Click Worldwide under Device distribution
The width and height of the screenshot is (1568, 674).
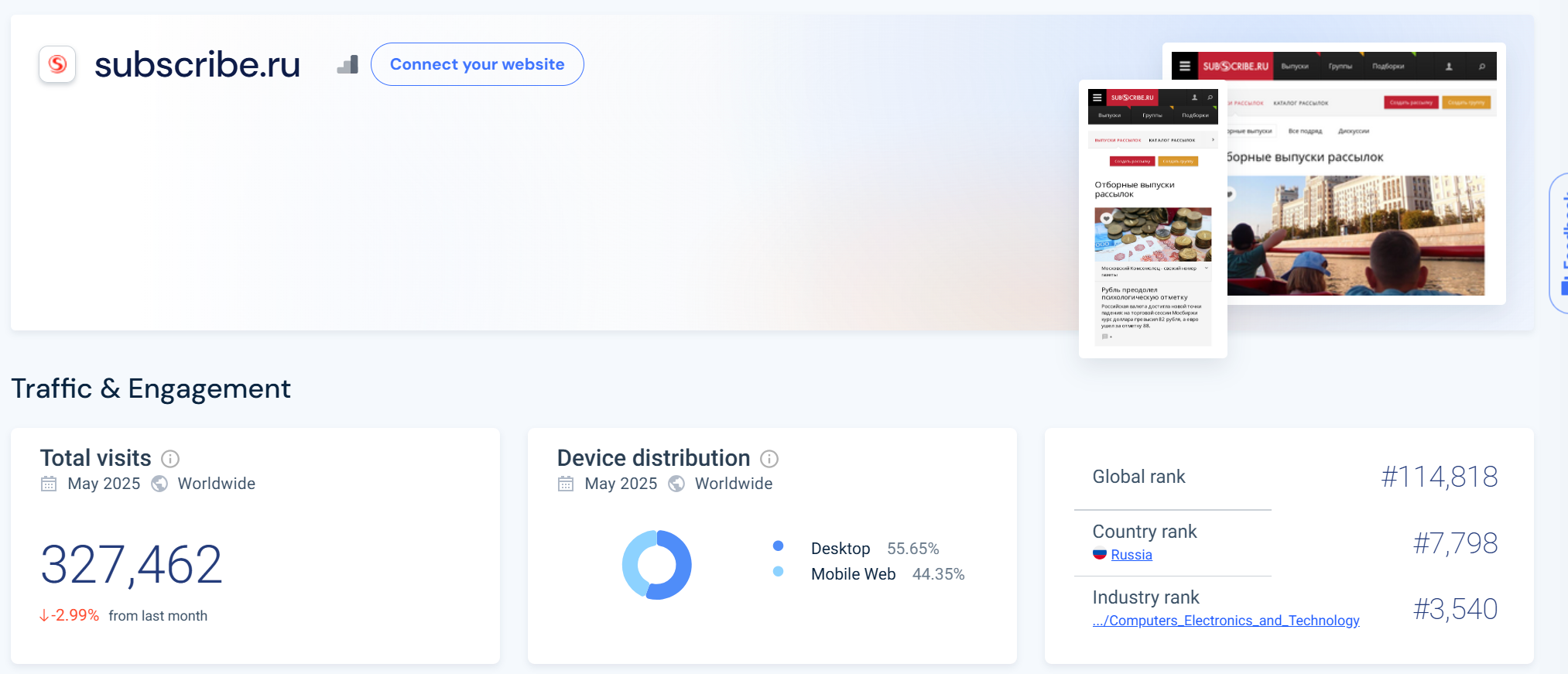[734, 484]
